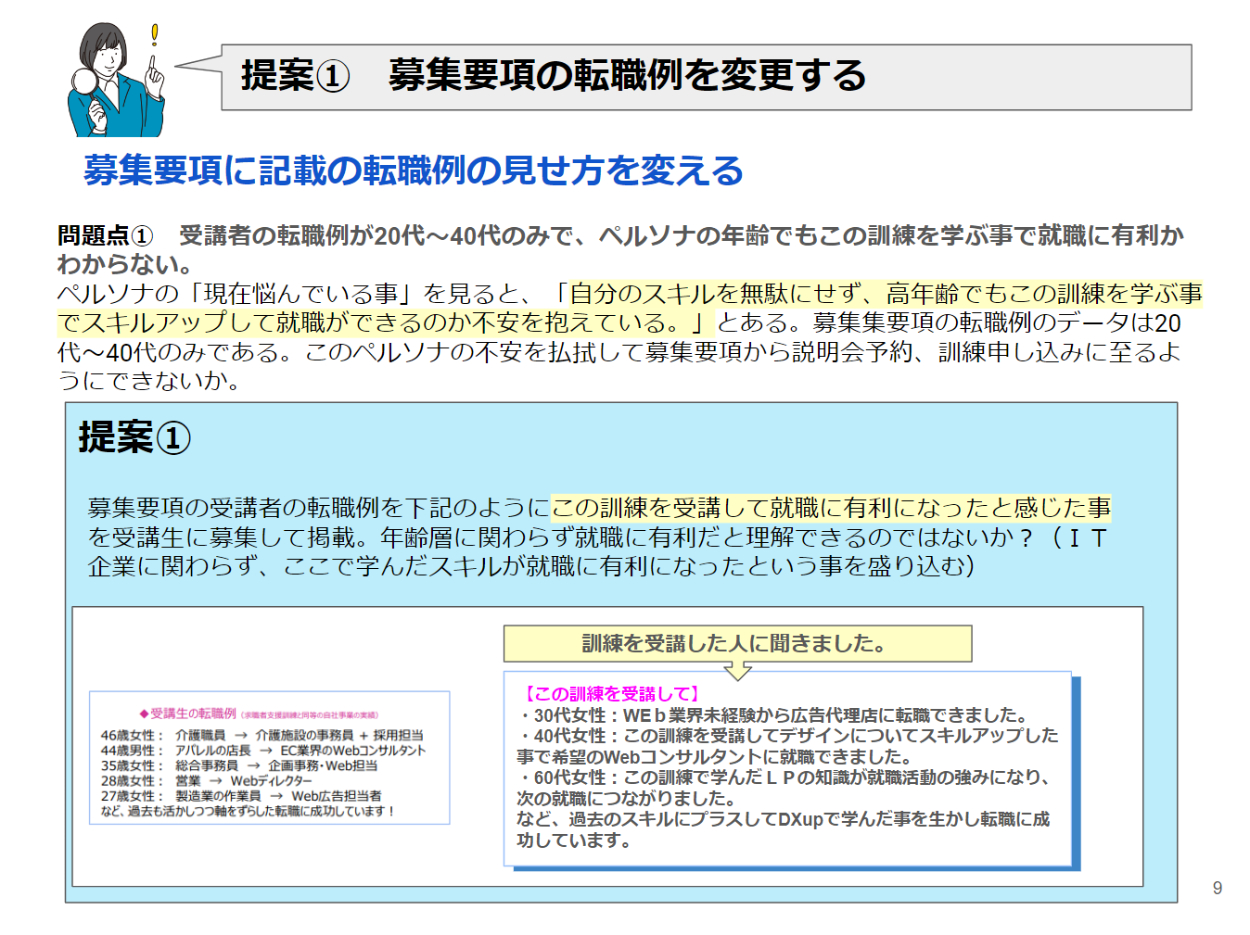Click the blue heading 募集要項に記載の転職例の見せ方を変える
The height and width of the screenshot is (935, 1250).
click(x=413, y=171)
